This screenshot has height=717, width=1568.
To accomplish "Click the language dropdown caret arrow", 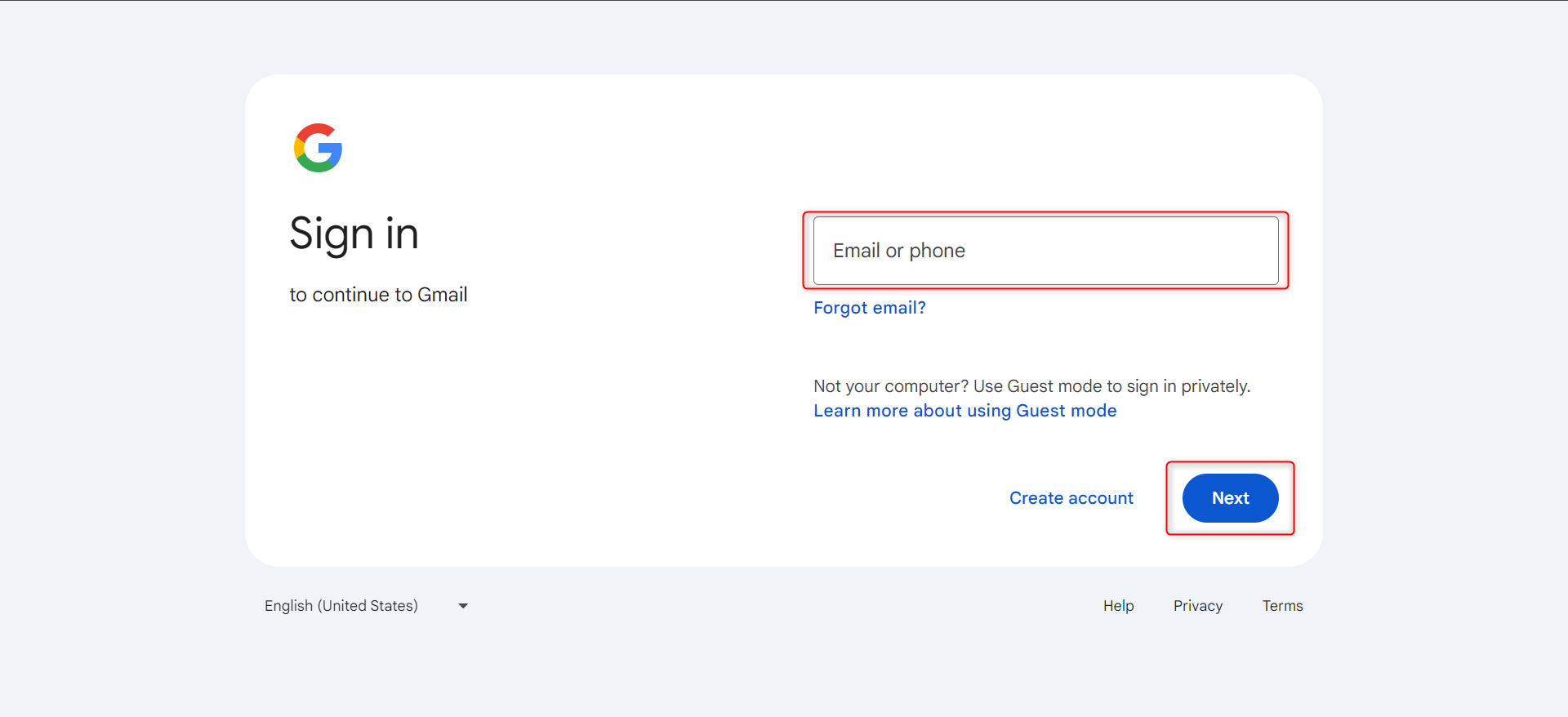I will pyautogui.click(x=463, y=606).
